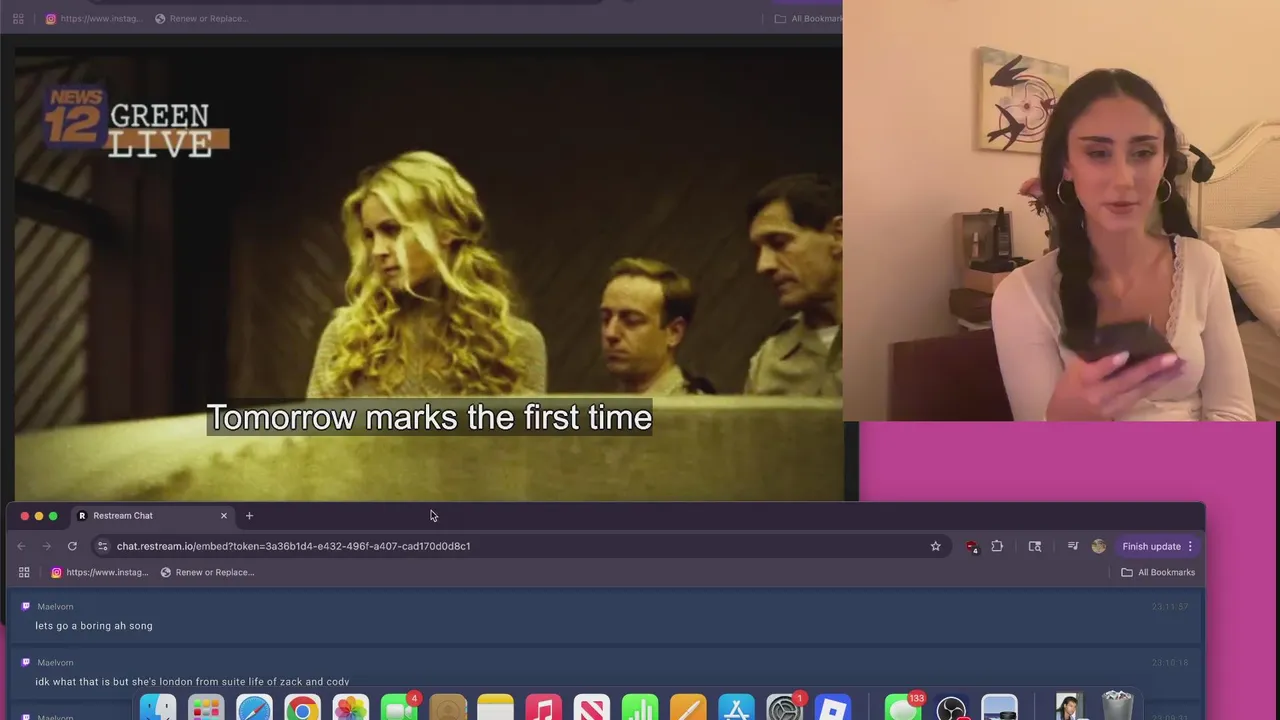Click the webcam feed of the streamer
Viewport: 1280px width, 720px height.
1061,210
